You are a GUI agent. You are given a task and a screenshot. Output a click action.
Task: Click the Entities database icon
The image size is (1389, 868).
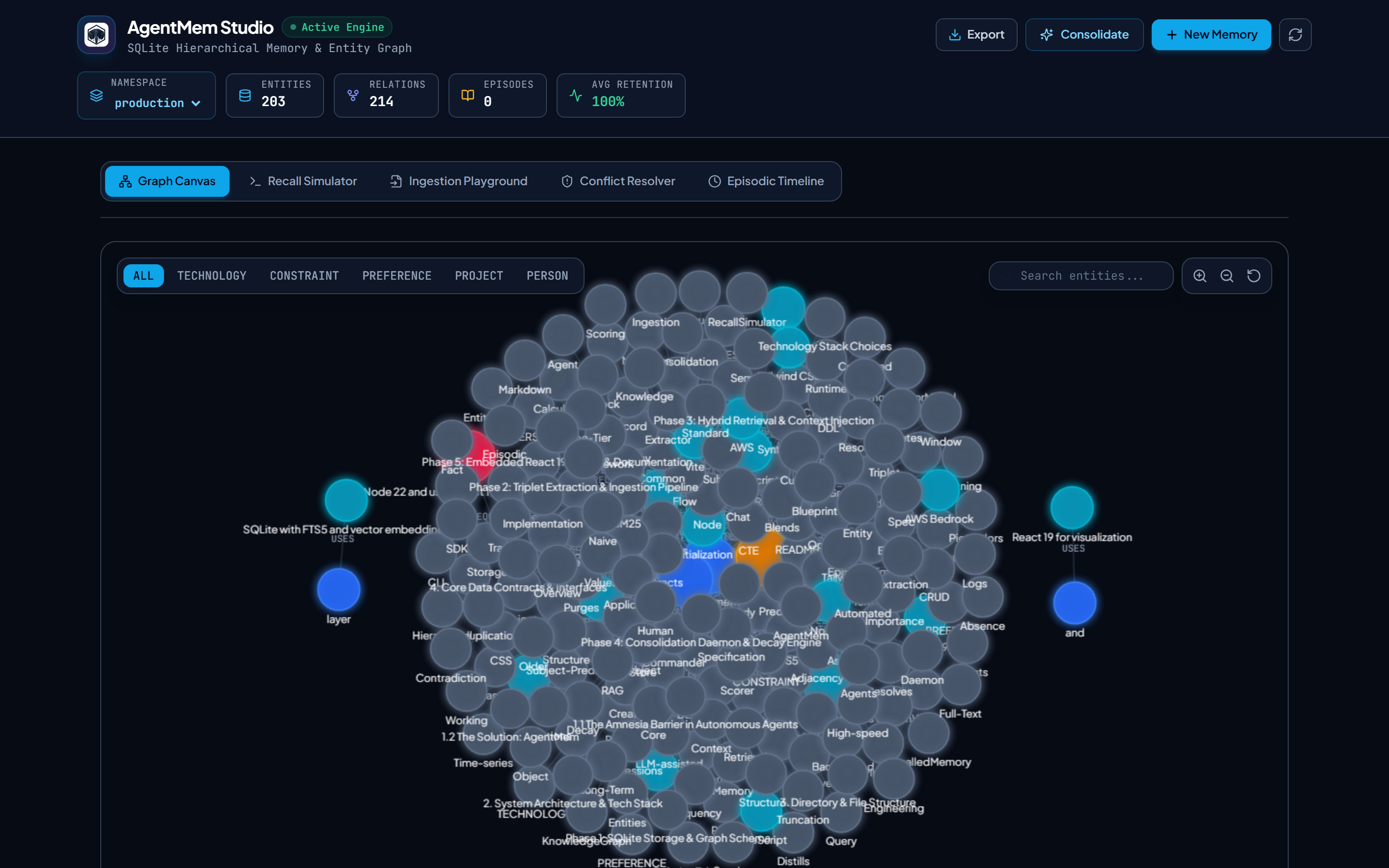click(245, 95)
